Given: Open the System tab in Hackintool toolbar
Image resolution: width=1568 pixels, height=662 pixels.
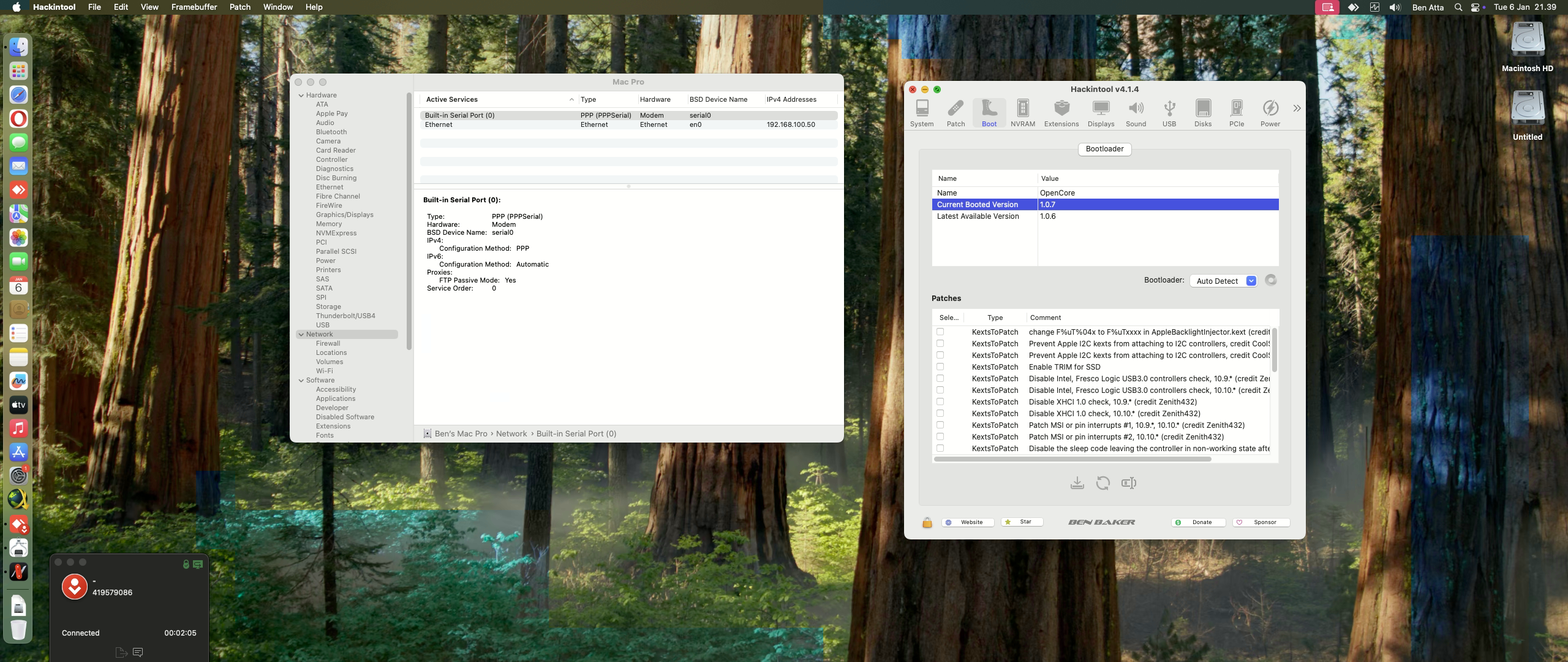Looking at the screenshot, I should point(922,113).
